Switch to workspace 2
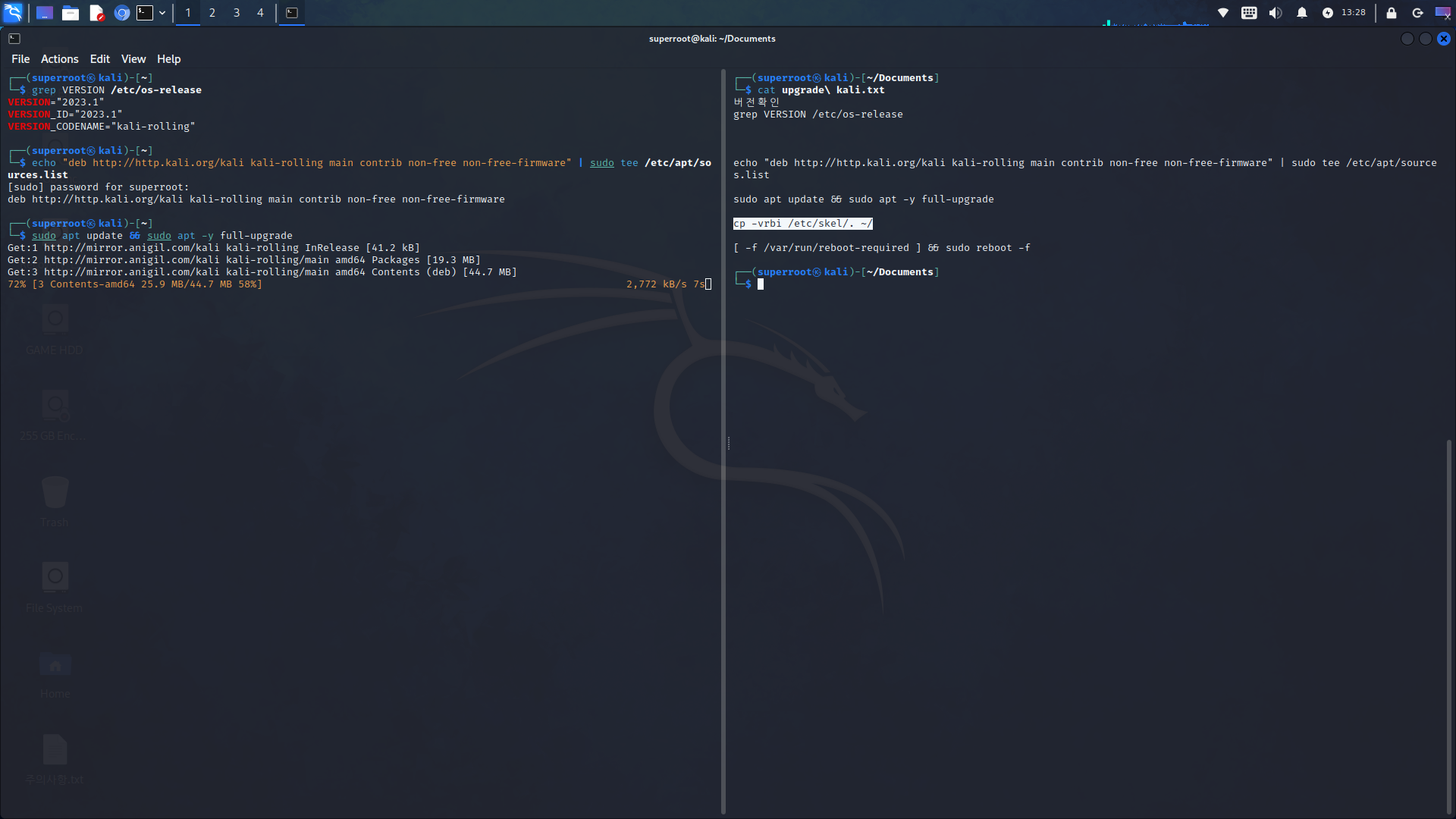The image size is (1456, 819). click(212, 13)
